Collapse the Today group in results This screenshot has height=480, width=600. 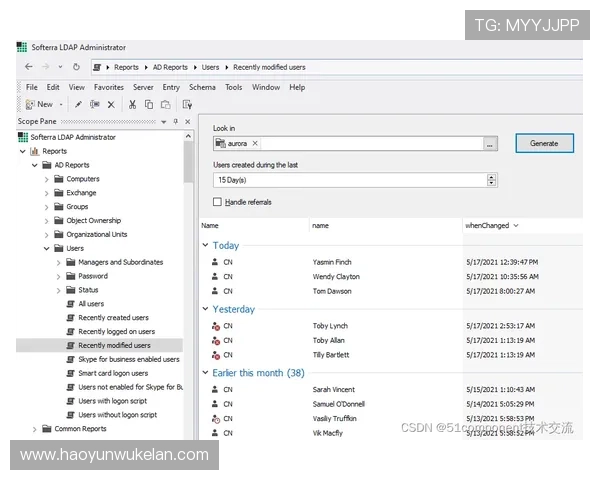(206, 245)
